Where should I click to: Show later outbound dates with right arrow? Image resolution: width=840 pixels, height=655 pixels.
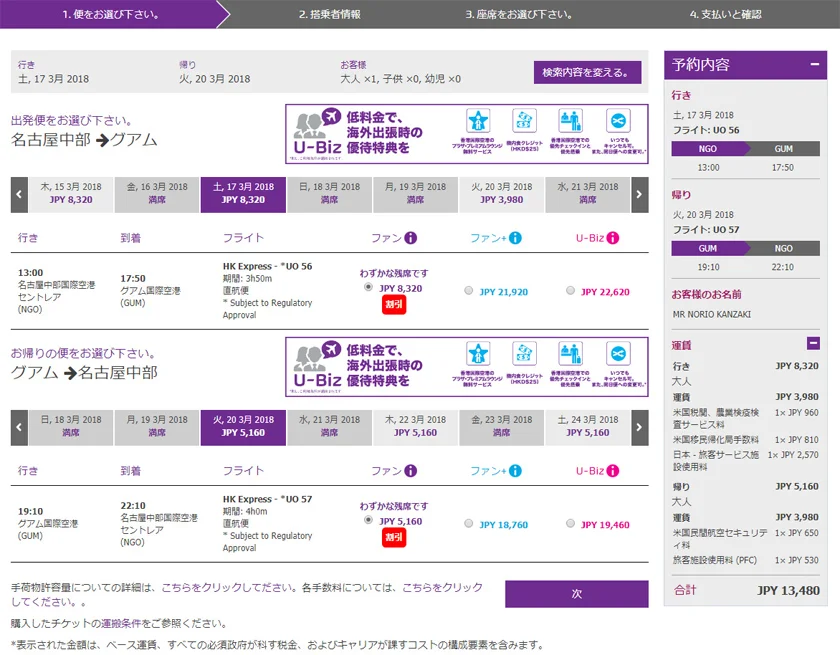(640, 194)
